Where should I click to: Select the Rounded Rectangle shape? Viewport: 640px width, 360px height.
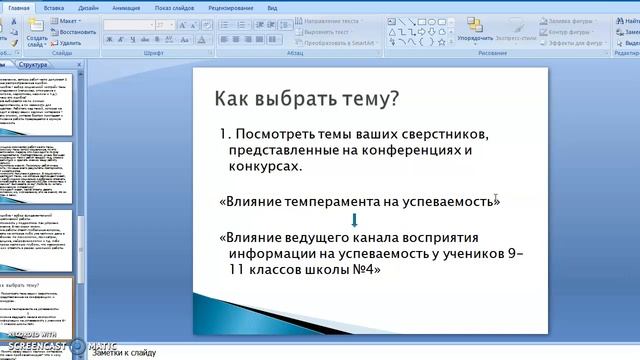pos(441,22)
